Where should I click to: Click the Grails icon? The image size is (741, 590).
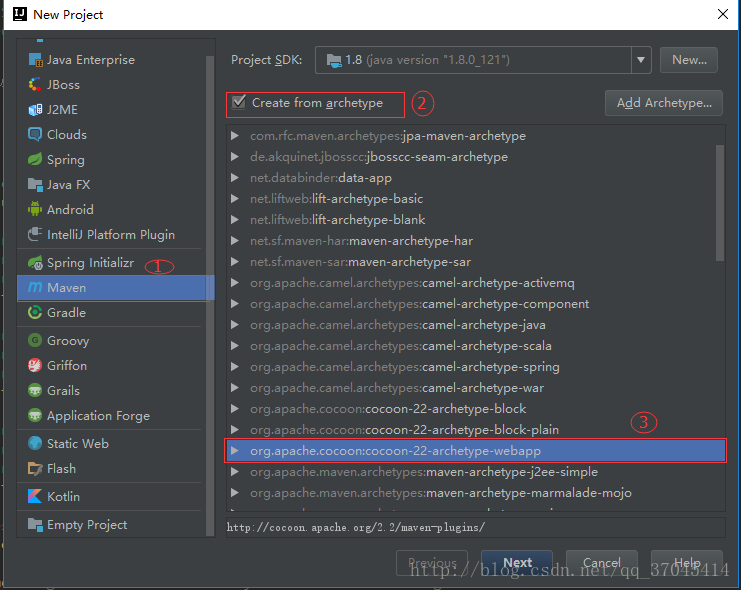coord(35,390)
